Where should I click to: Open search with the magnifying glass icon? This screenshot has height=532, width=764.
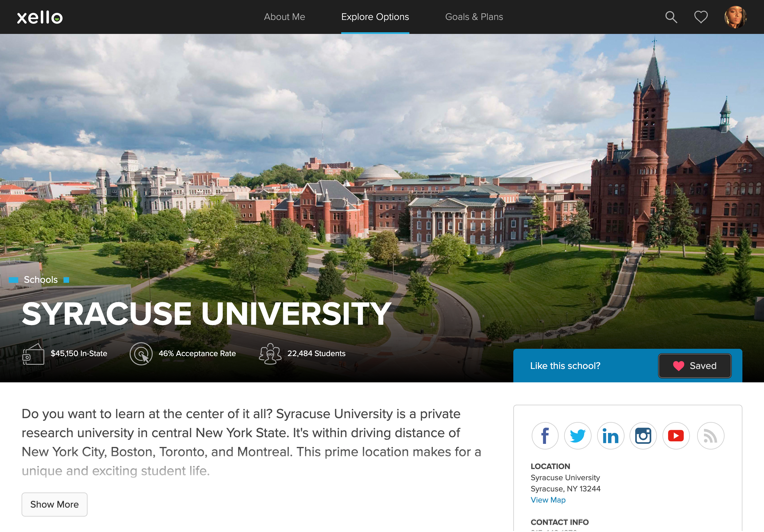coord(671,17)
